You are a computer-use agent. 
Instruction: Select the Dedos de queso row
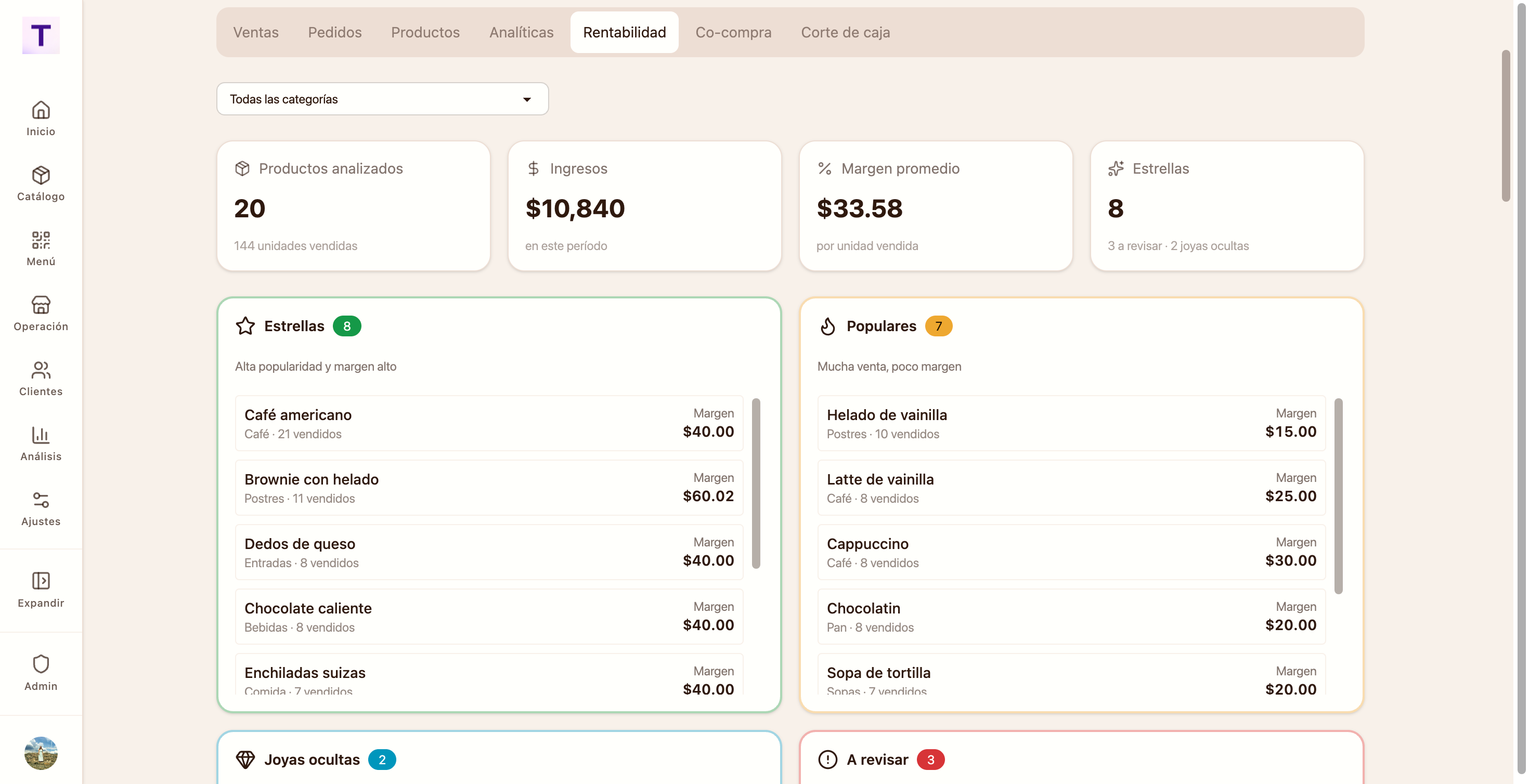489,552
